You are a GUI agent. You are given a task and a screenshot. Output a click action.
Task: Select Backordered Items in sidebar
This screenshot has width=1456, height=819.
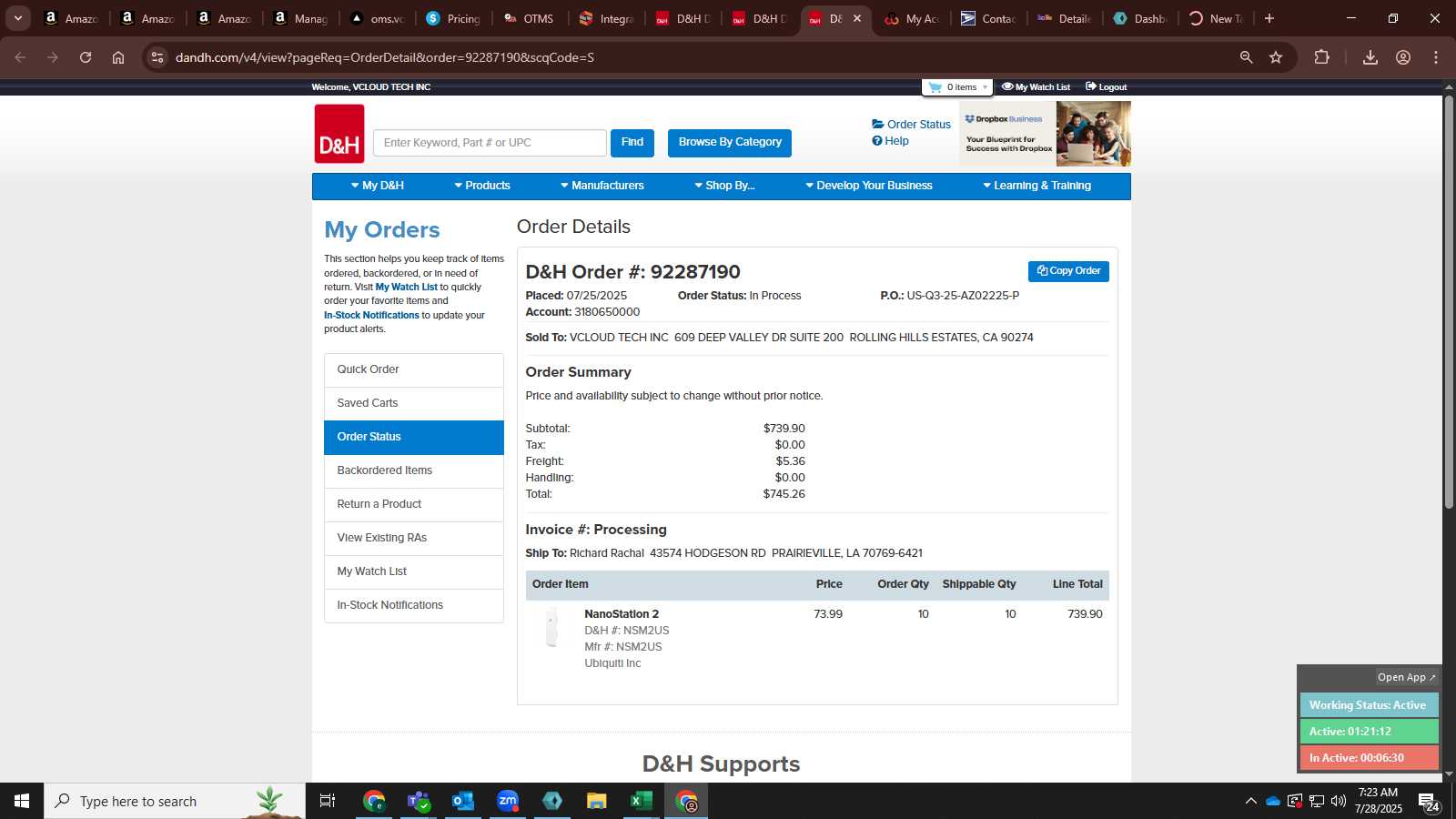[x=414, y=471]
